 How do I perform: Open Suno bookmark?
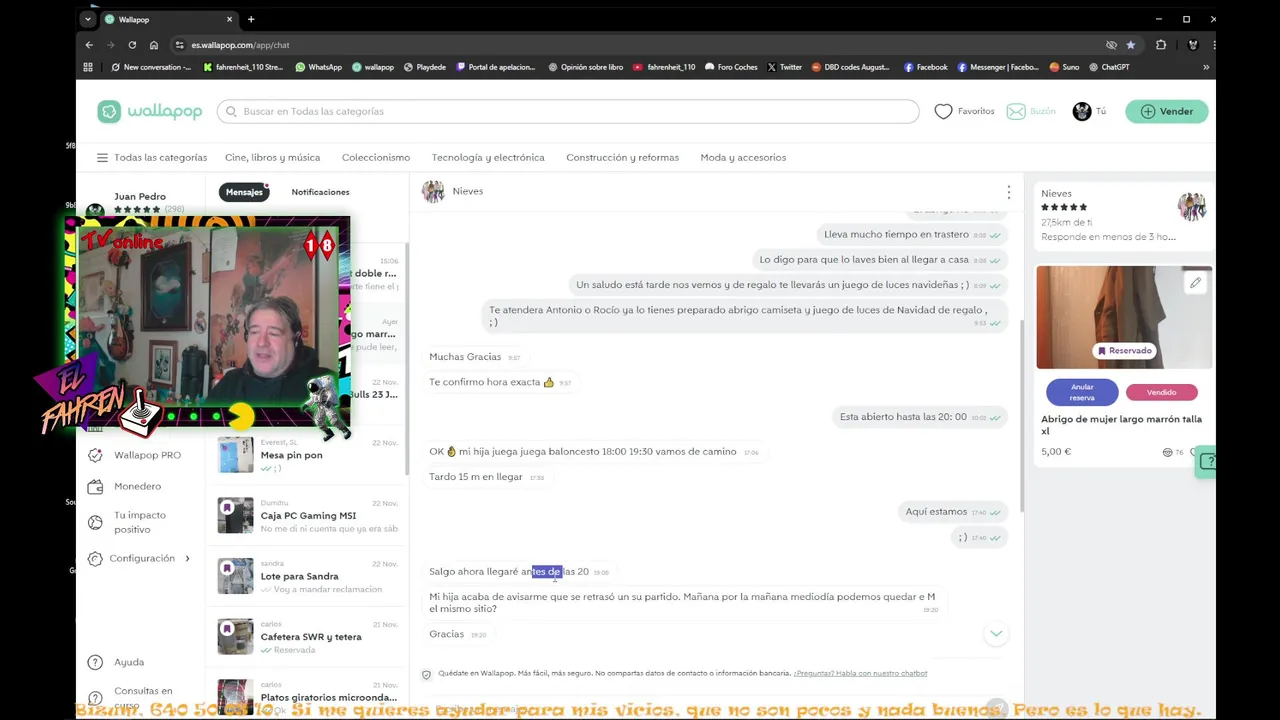point(1064,67)
